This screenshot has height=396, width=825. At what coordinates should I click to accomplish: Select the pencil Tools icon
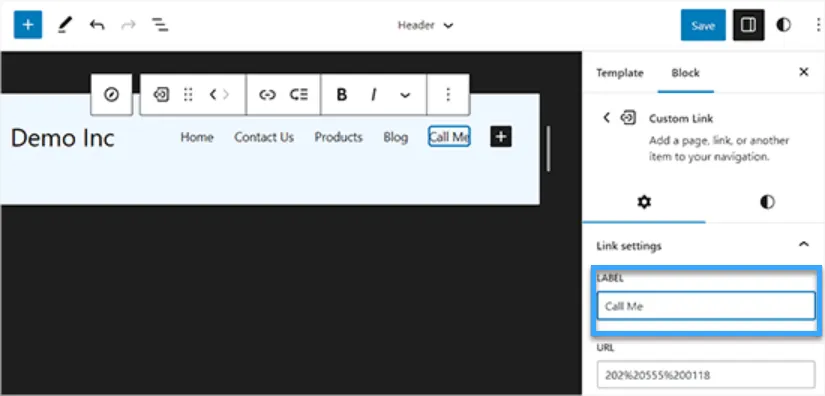65,25
